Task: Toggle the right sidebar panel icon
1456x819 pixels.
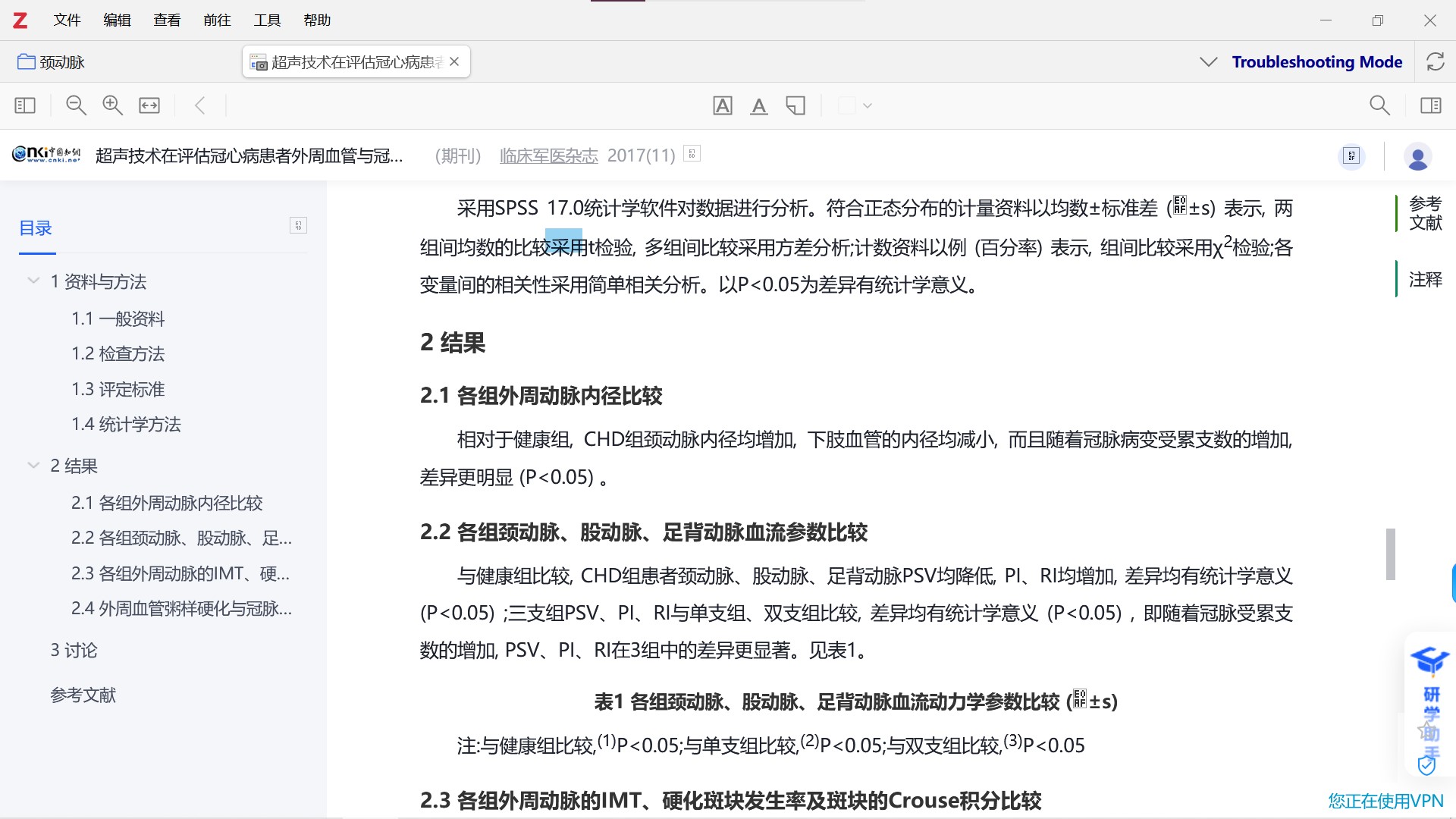Action: pyautogui.click(x=1431, y=105)
